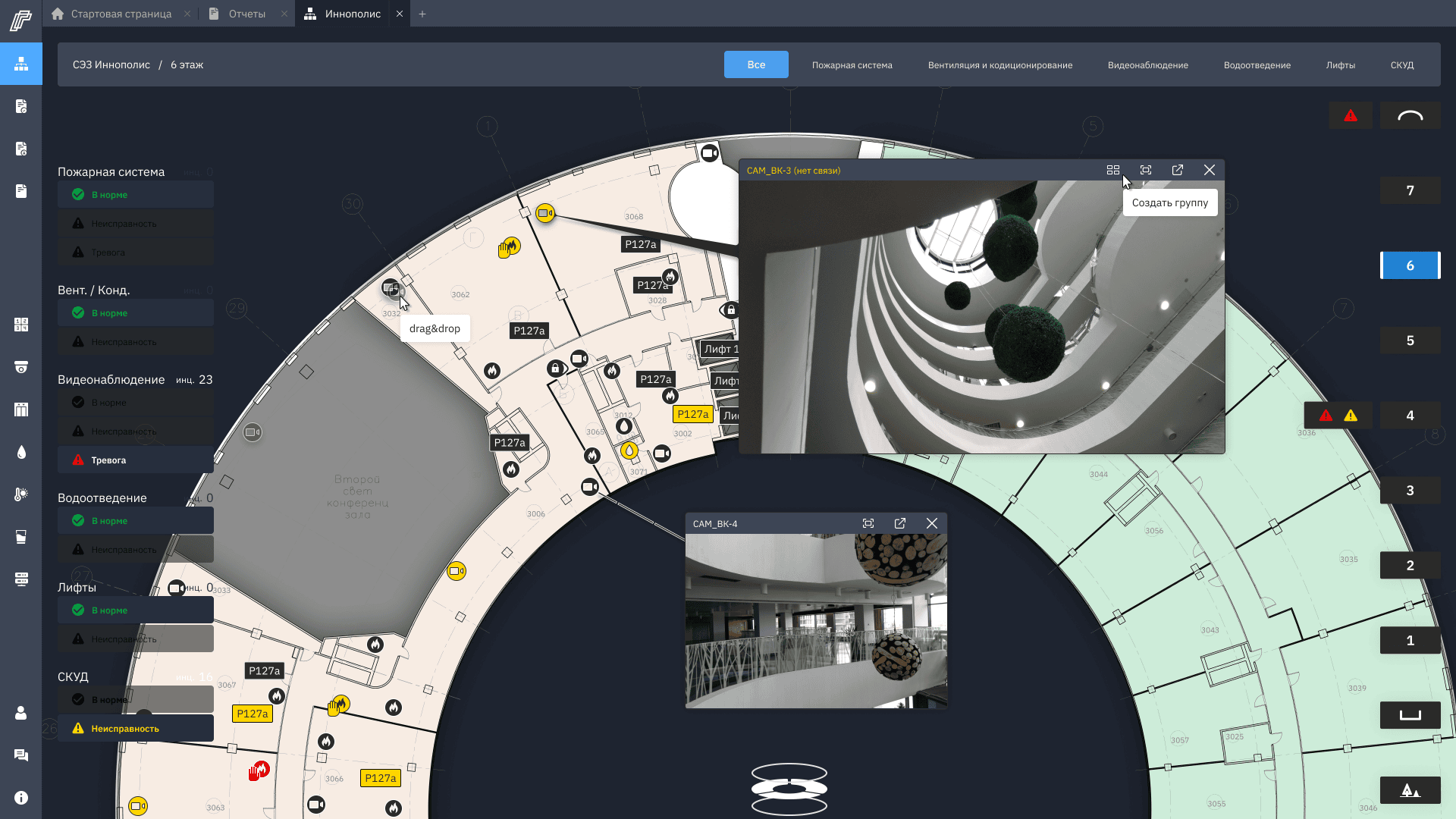Click fullscreen icon in CAM_BK-3 window
The image size is (1456, 819).
[x=1146, y=171]
